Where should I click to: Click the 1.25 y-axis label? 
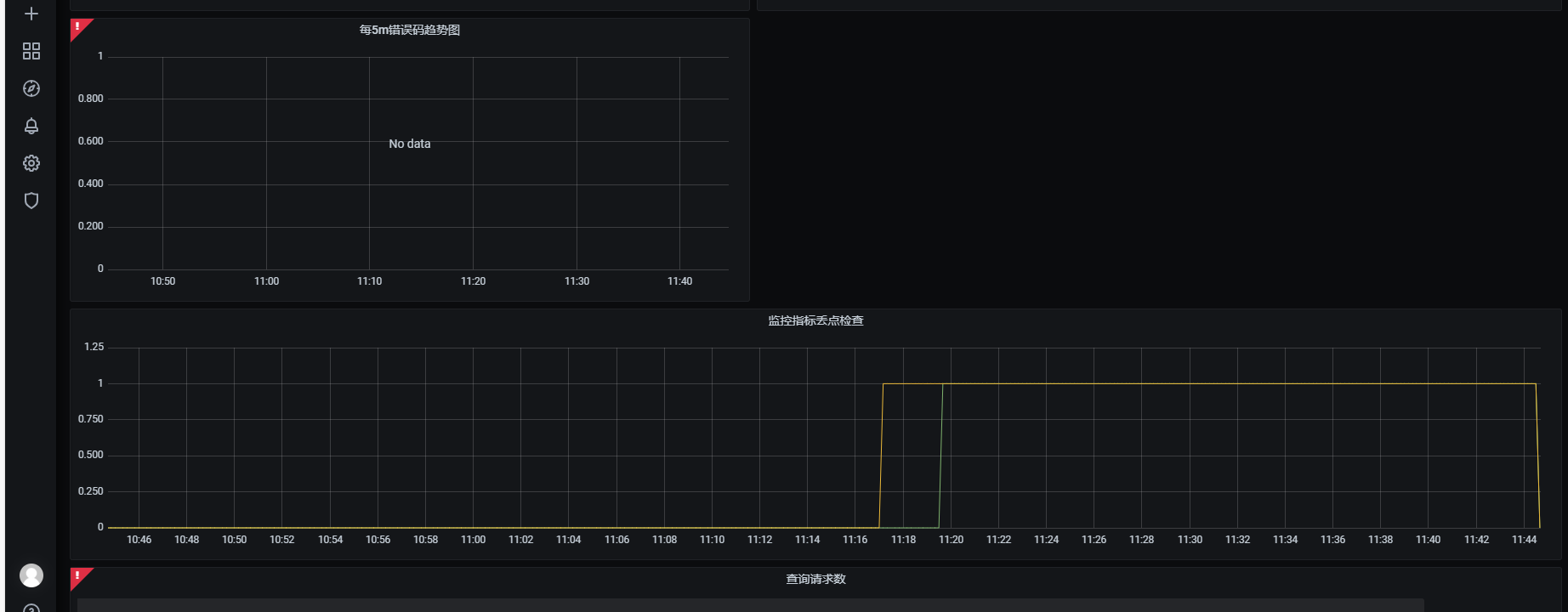coord(94,347)
